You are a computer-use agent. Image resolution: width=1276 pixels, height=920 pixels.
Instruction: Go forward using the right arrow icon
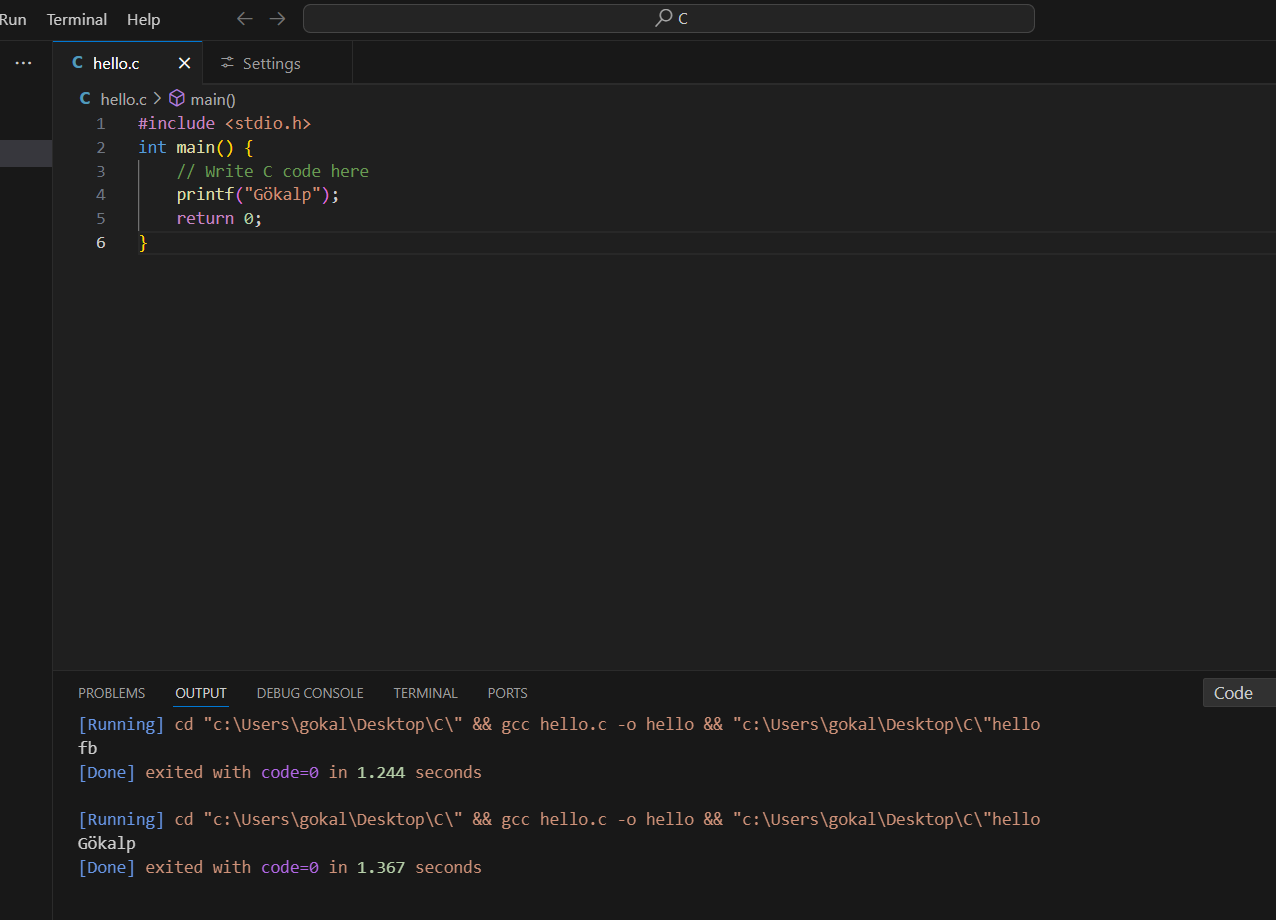(277, 19)
